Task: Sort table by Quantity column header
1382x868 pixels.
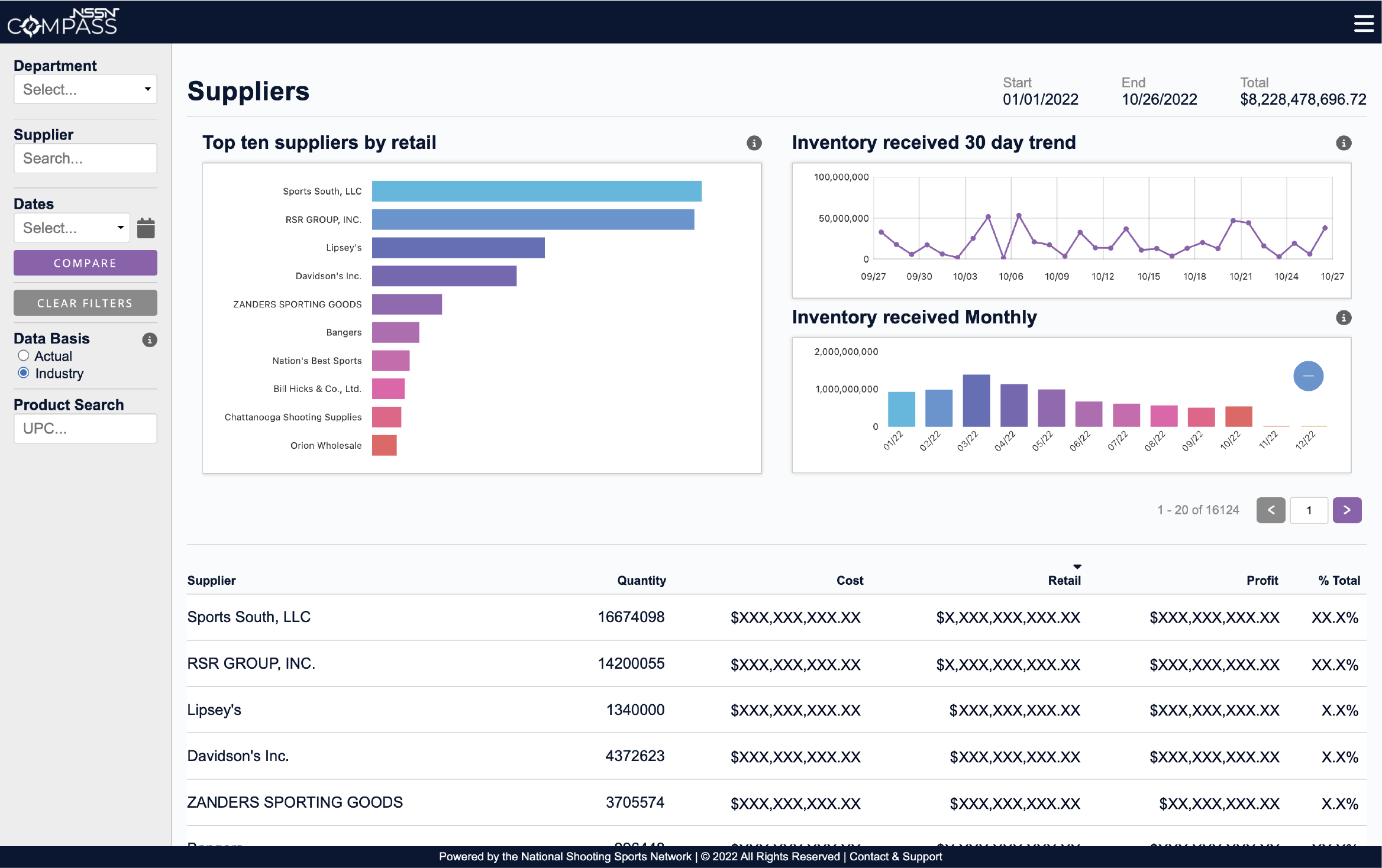Action: (x=641, y=581)
